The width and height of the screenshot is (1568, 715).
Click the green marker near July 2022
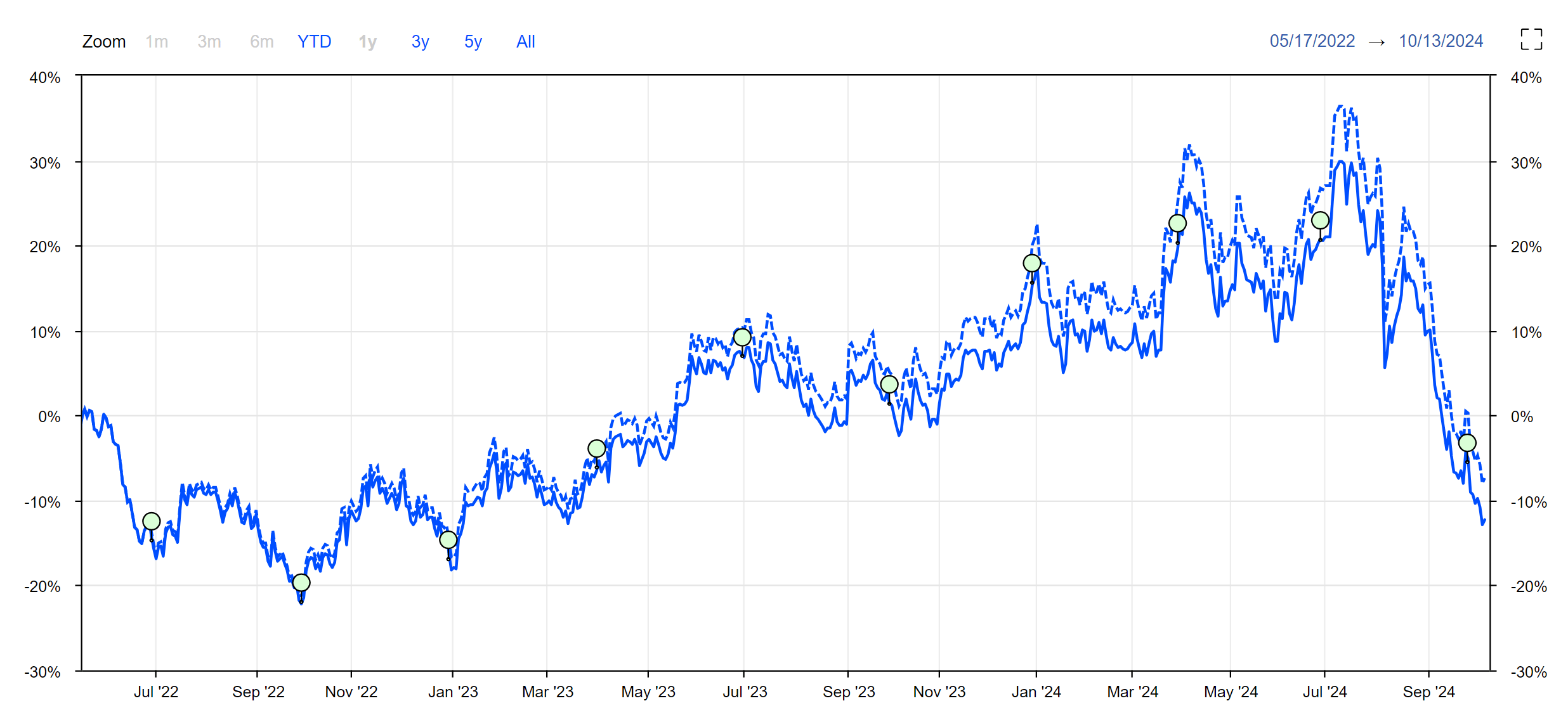(151, 521)
